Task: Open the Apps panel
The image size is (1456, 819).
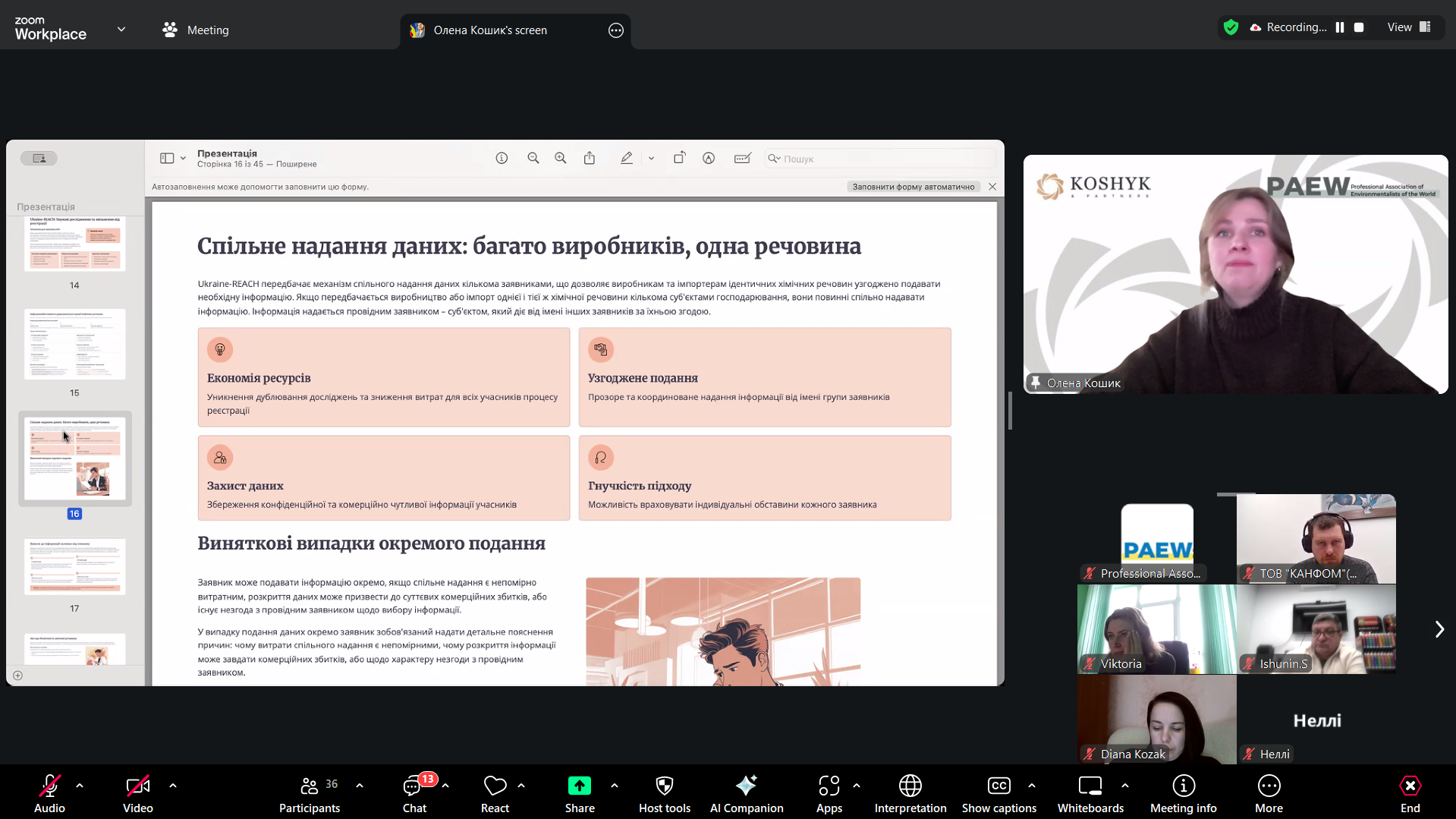Action: point(829,793)
